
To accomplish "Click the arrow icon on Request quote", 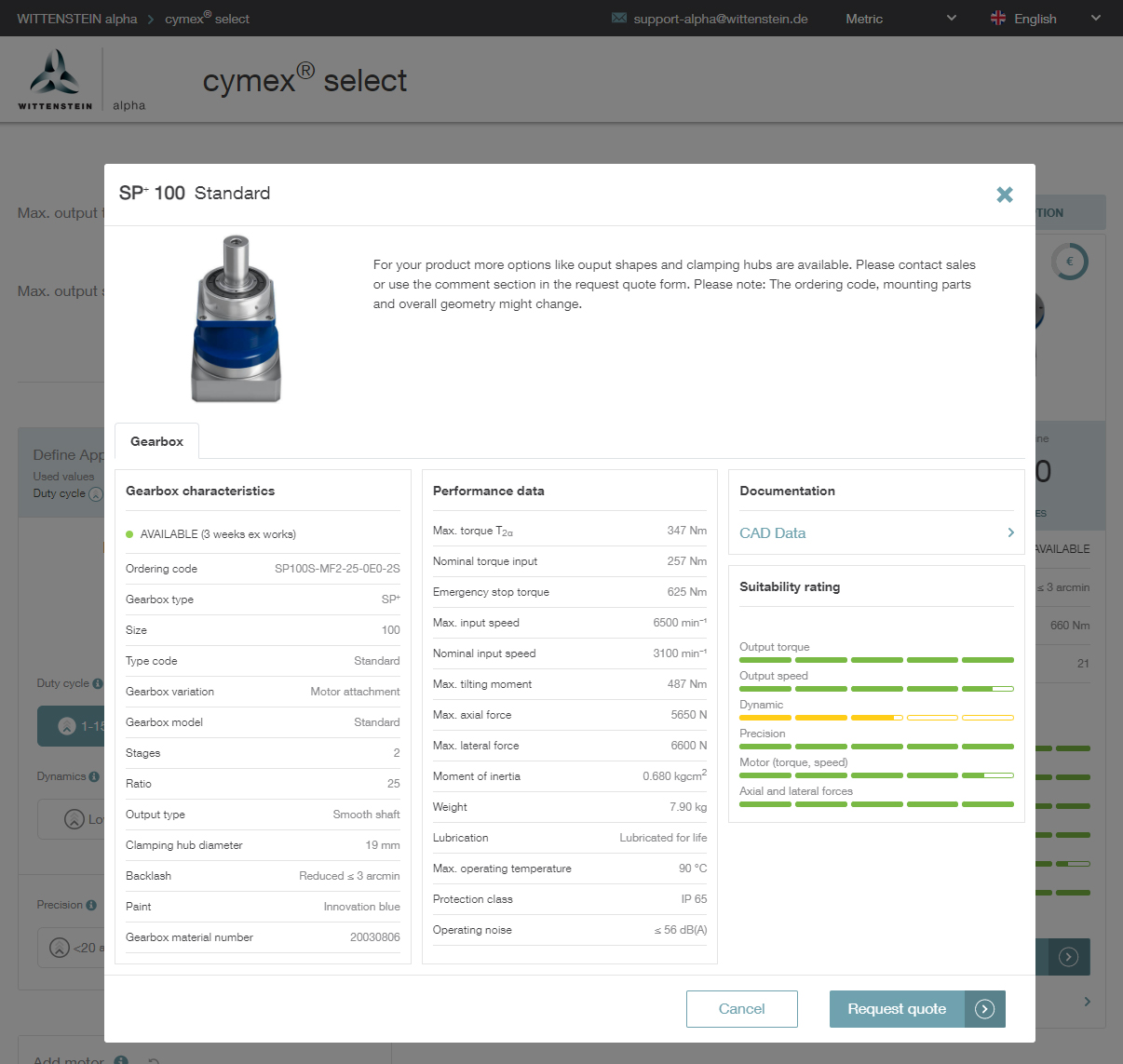I will point(984,1009).
